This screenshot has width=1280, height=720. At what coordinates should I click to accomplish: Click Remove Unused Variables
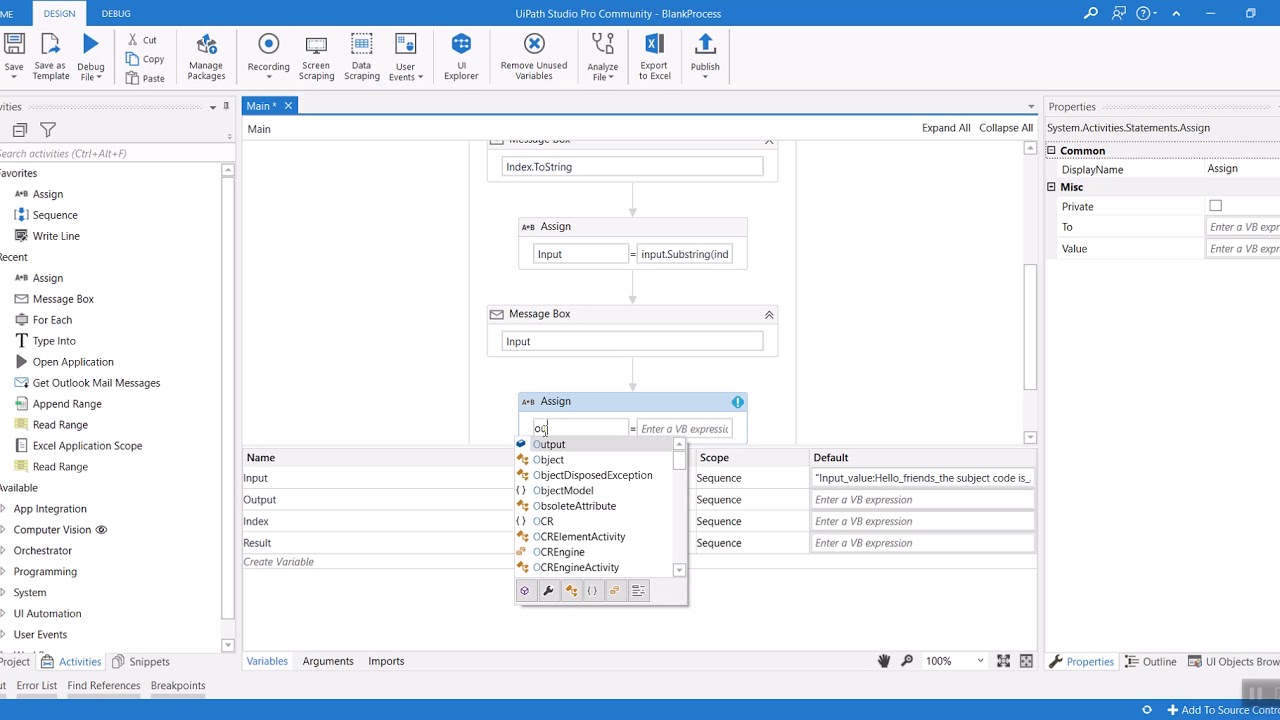(534, 57)
